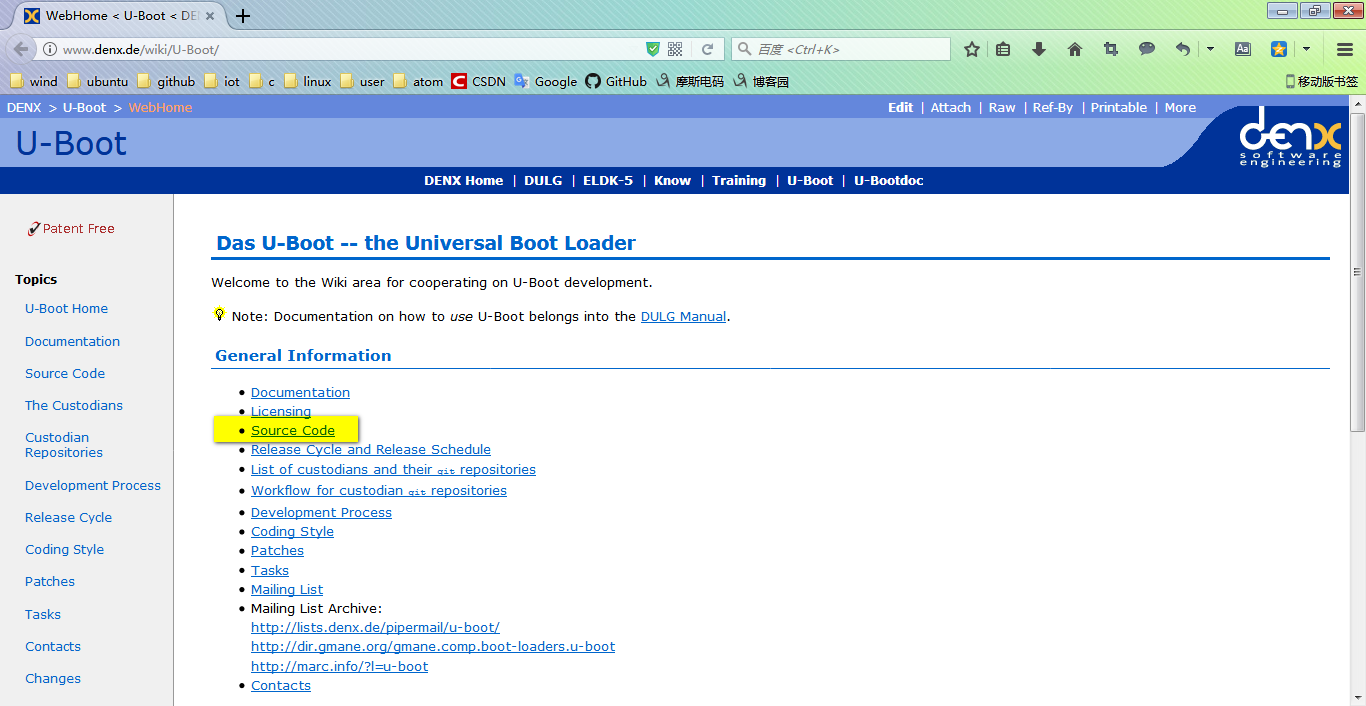Click DENX in the breadcrumb

pyautogui.click(x=24, y=107)
